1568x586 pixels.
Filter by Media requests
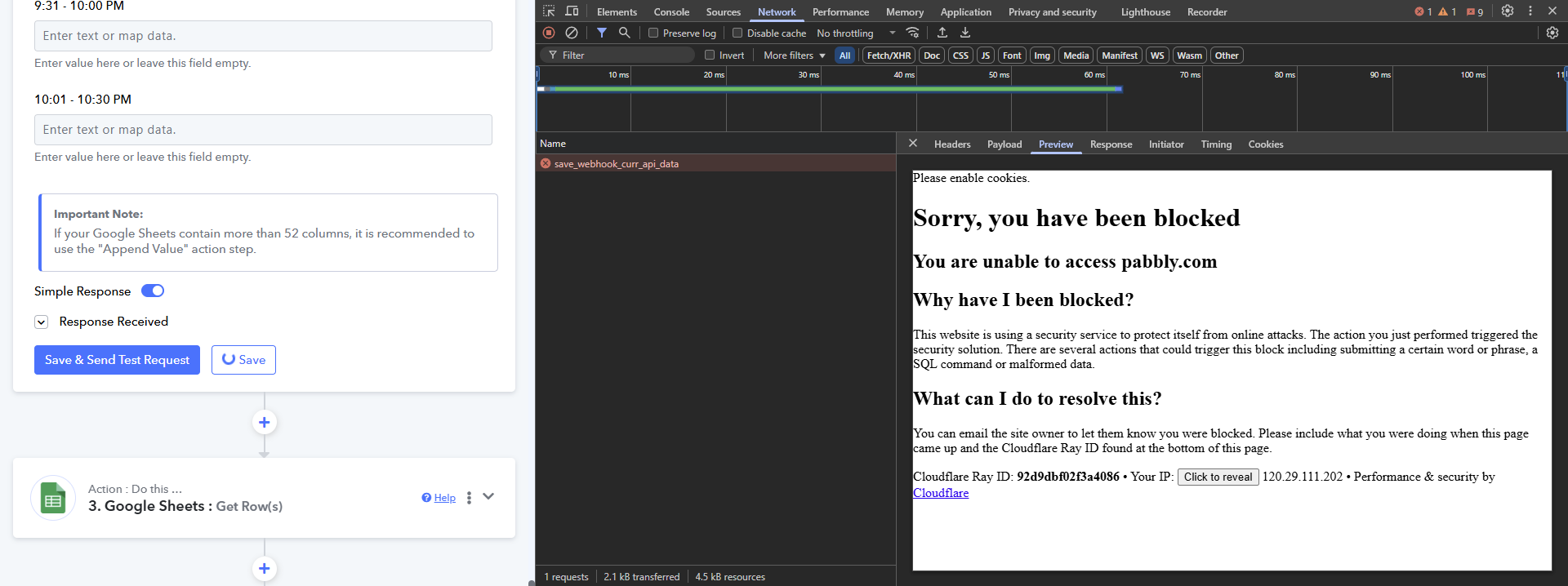(1076, 55)
